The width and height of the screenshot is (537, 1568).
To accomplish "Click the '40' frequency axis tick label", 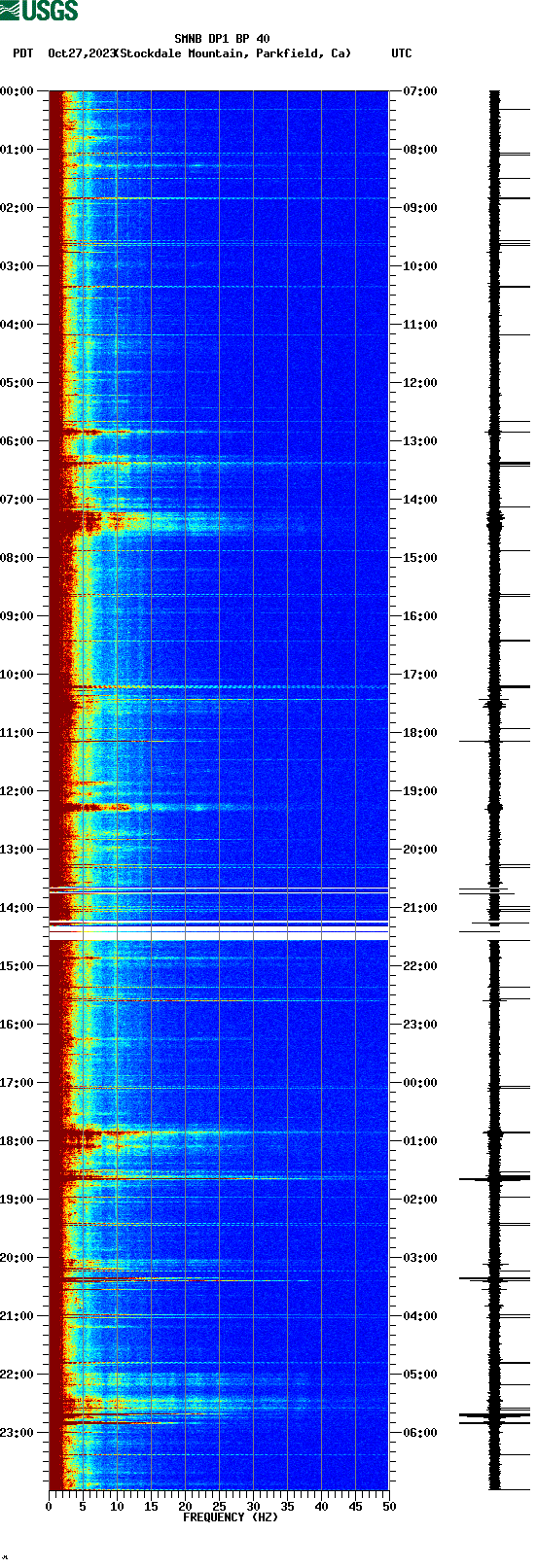I will pyautogui.click(x=321, y=1507).
